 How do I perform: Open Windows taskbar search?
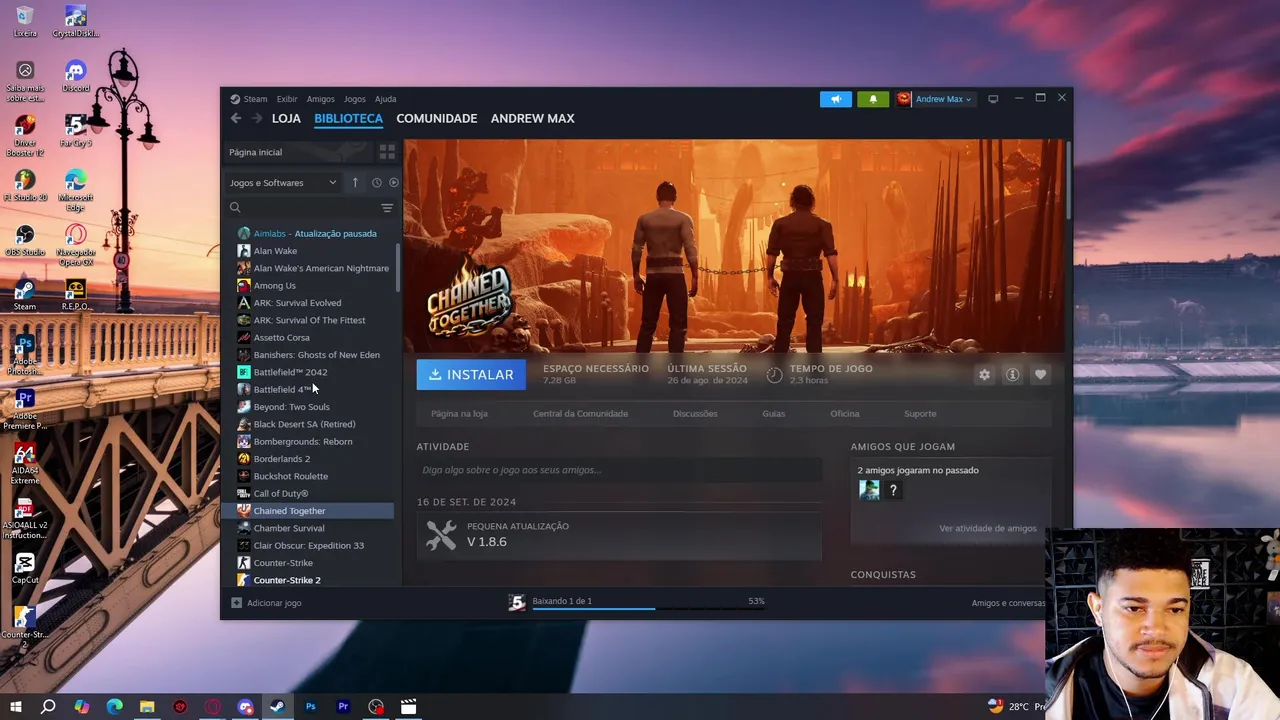coord(48,707)
